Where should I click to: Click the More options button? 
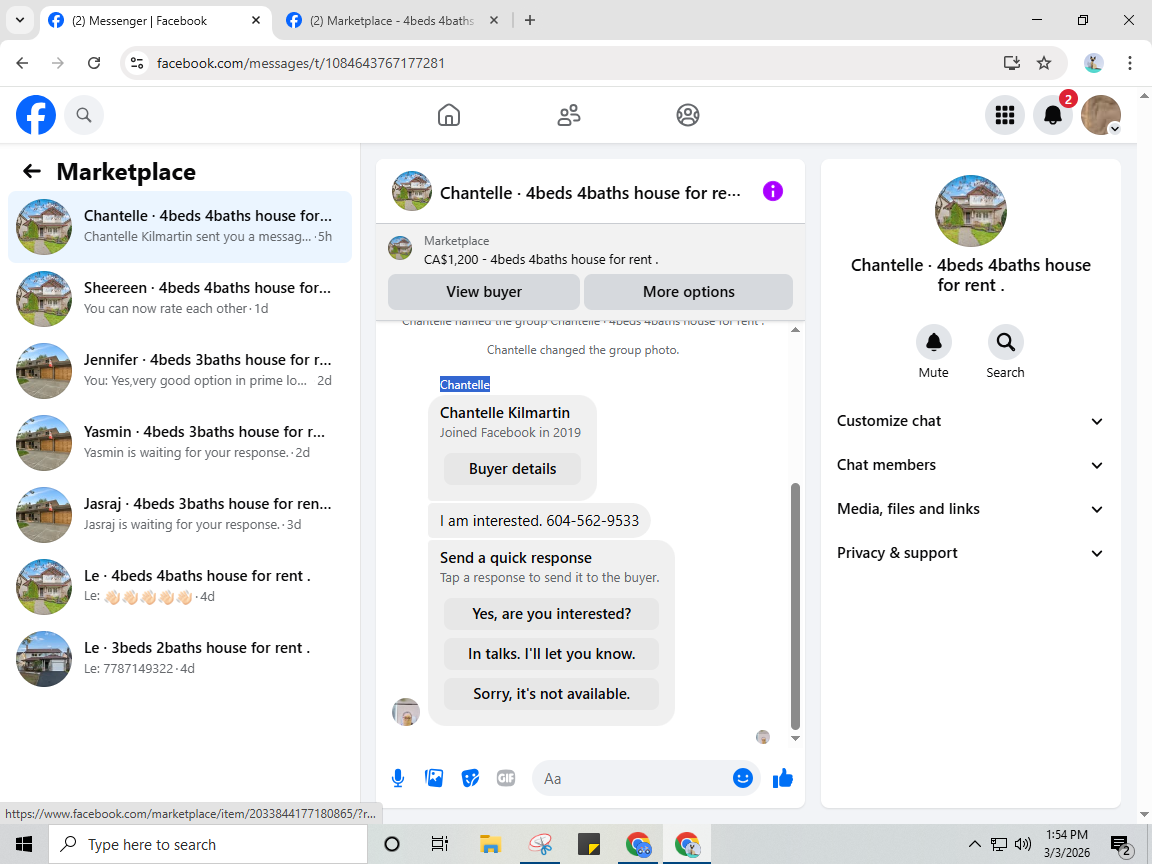point(688,292)
